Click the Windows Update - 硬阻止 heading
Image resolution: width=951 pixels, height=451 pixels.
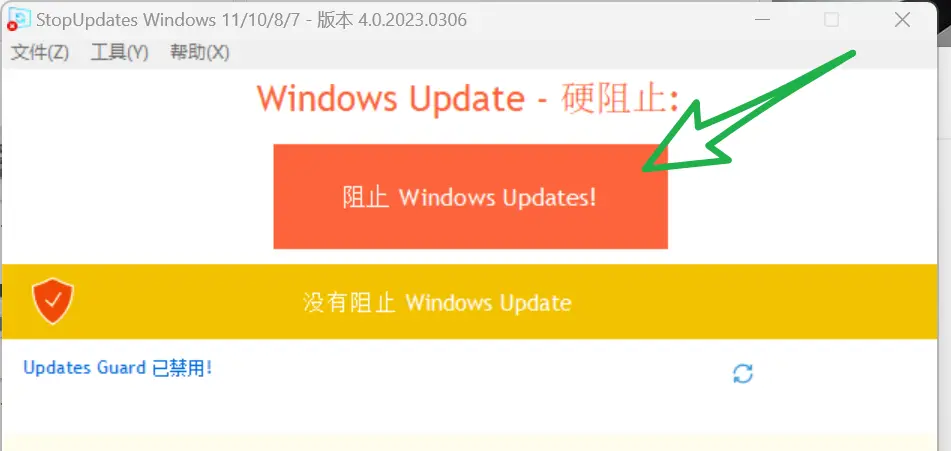coord(468,99)
